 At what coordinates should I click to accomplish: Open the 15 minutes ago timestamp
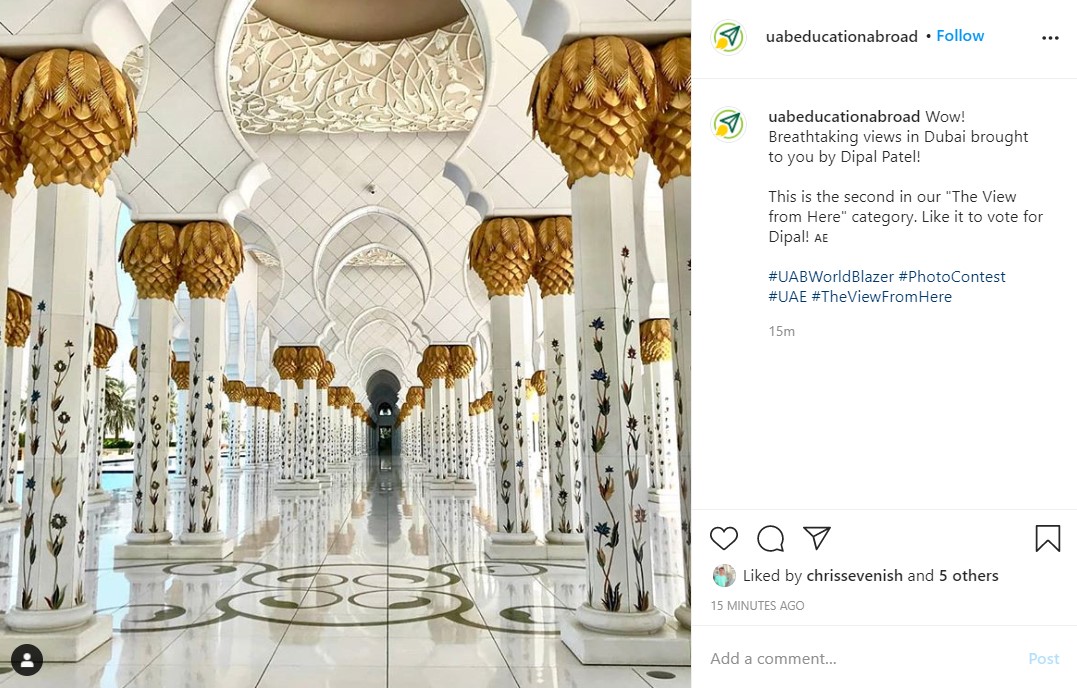coord(757,606)
